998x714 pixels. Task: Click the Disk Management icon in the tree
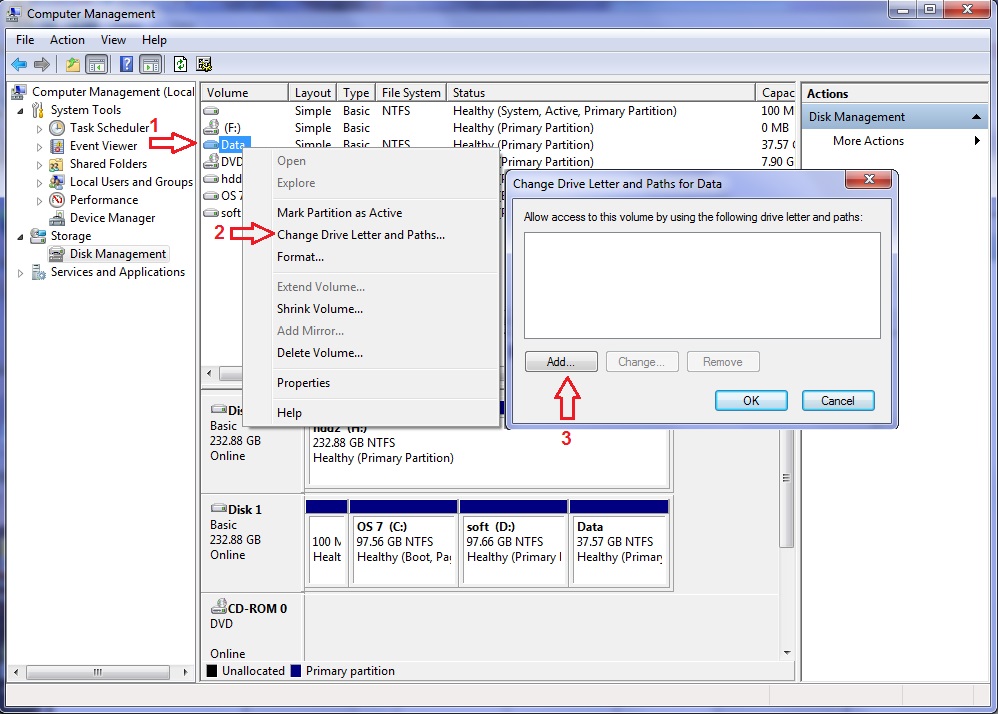coord(57,254)
